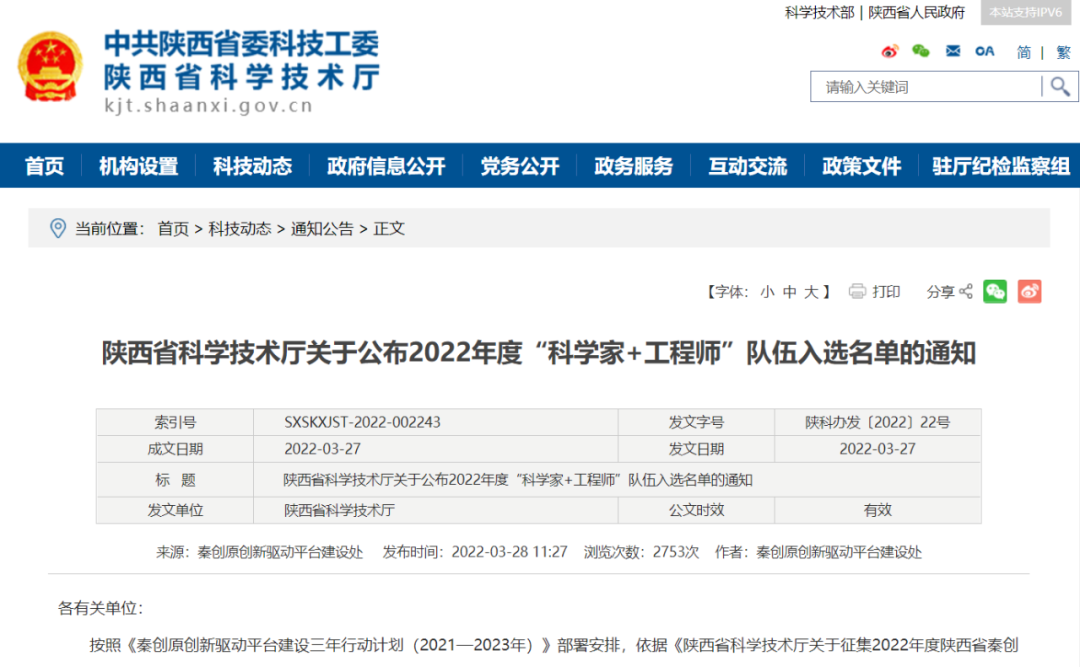
Task: Open the 陕西省人民政府 link
Action: point(915,13)
